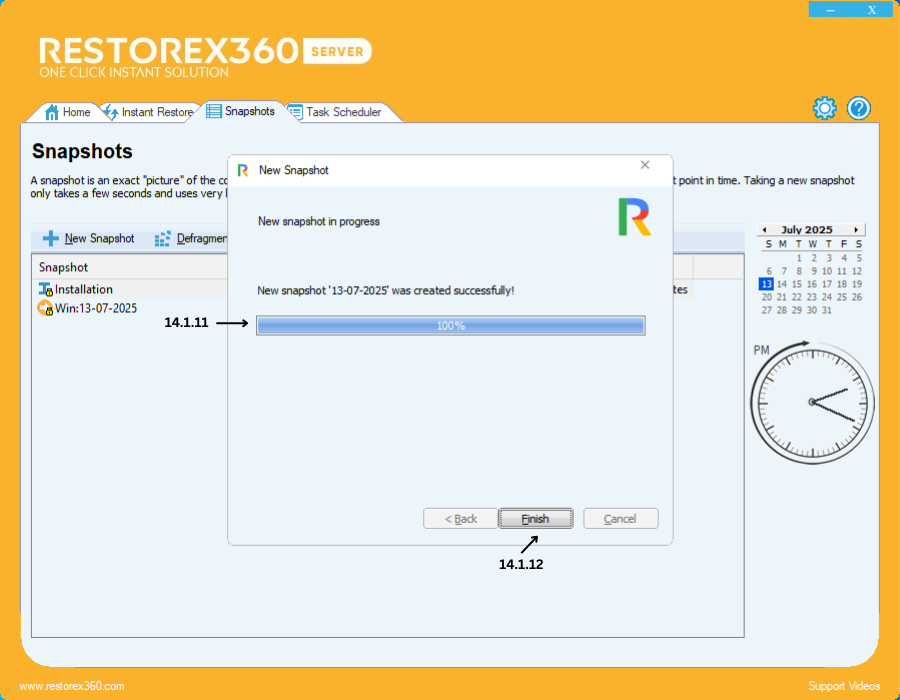
Task: Click the Snapshots tab list icon
Action: pyautogui.click(x=214, y=111)
